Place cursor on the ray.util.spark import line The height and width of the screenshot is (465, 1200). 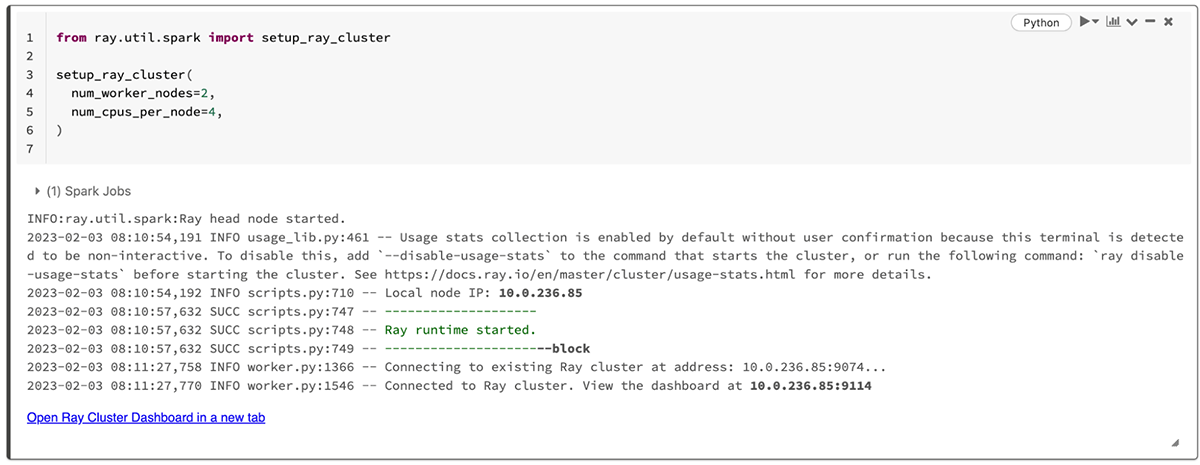pyautogui.click(x=223, y=38)
